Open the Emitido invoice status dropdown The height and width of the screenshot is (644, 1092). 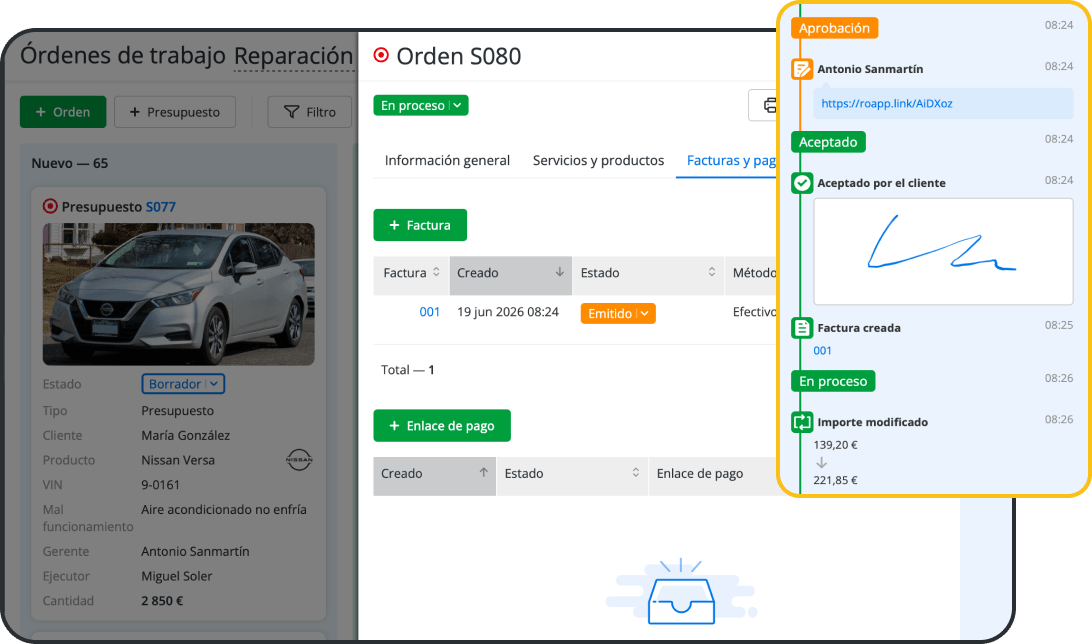(x=618, y=313)
